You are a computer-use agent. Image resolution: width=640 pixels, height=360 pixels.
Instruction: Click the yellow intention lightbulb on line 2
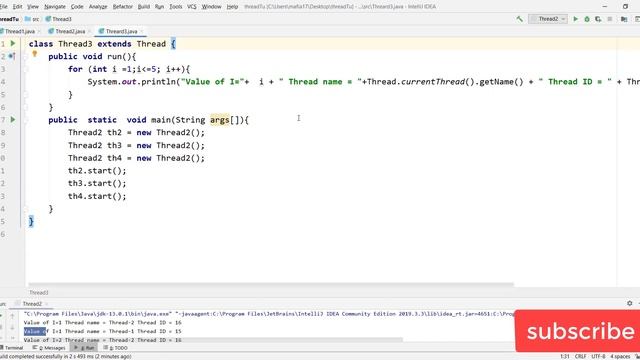(35, 54)
